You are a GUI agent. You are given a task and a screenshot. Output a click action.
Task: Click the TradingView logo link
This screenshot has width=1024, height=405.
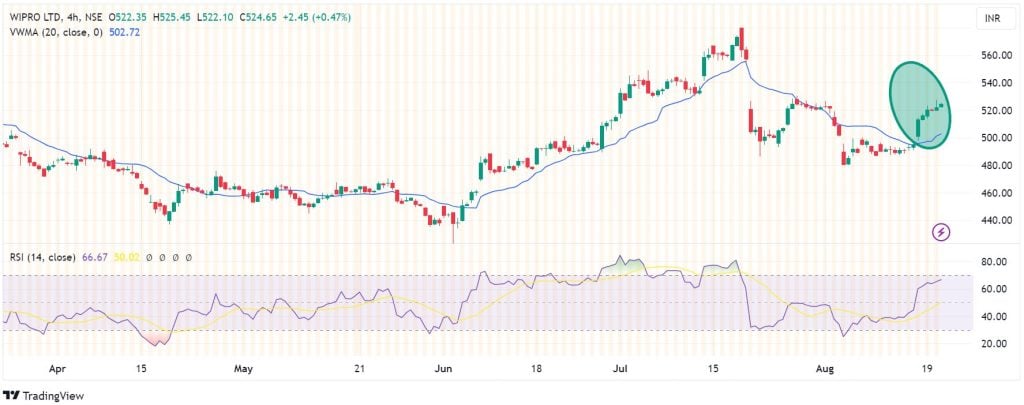point(44,396)
